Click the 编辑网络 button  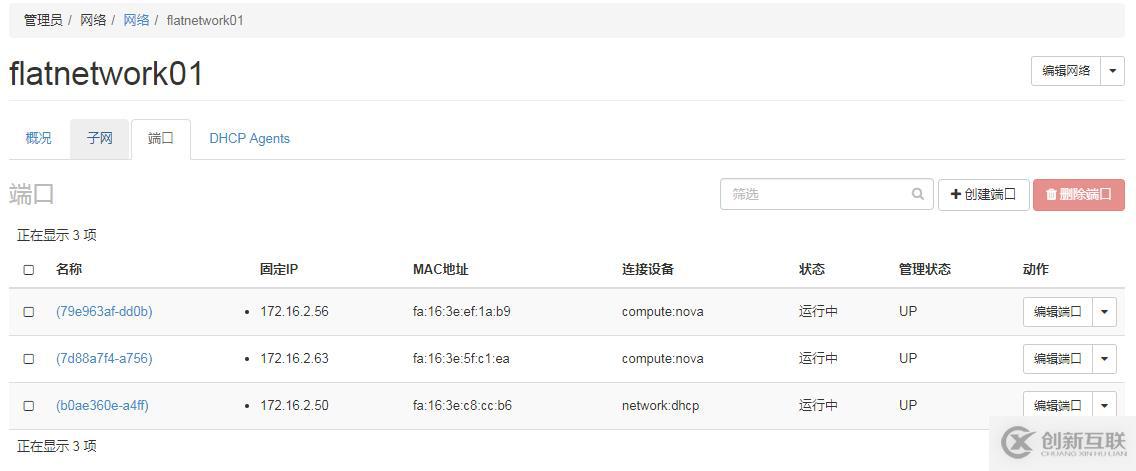click(1065, 71)
